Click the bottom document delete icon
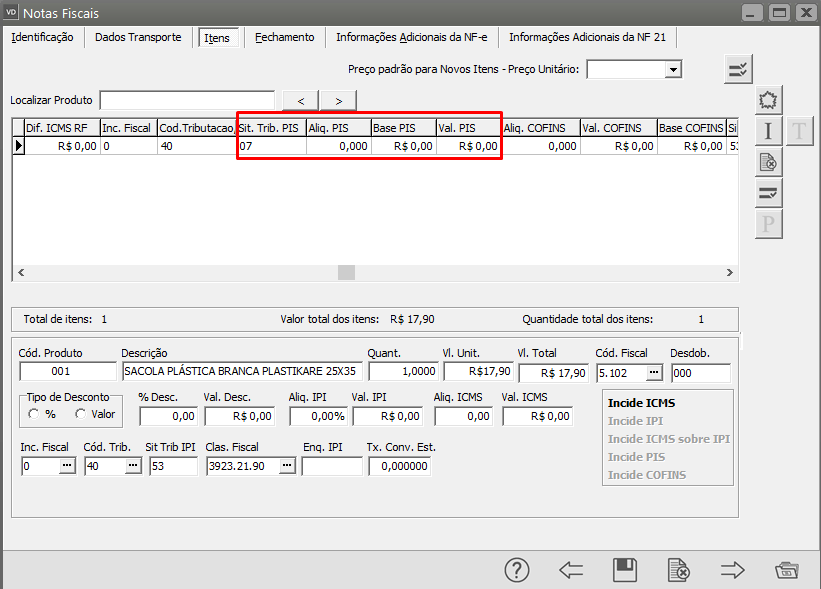The height and width of the screenshot is (589, 821). (x=679, y=570)
